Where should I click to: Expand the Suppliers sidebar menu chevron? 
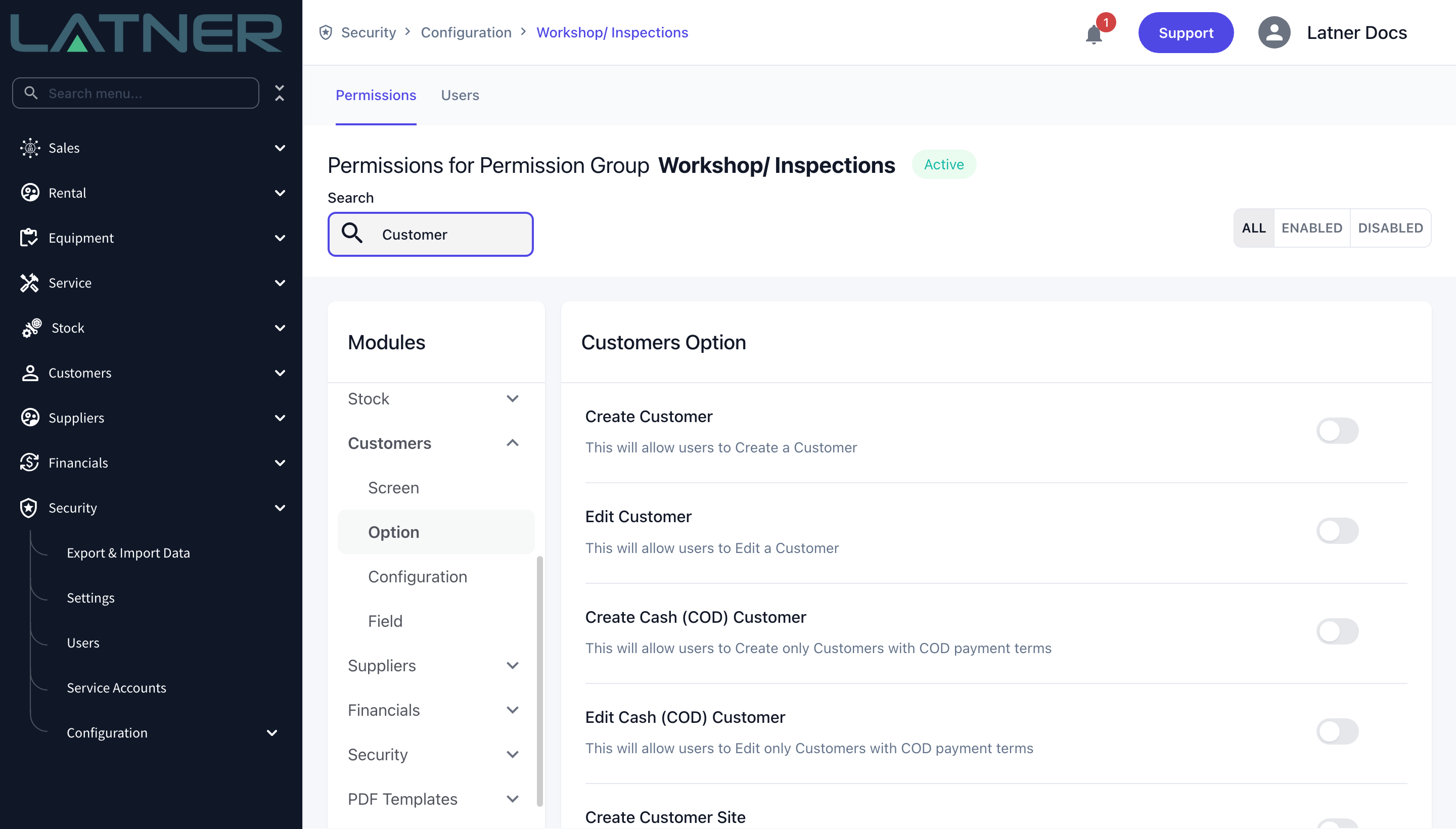[280, 418]
